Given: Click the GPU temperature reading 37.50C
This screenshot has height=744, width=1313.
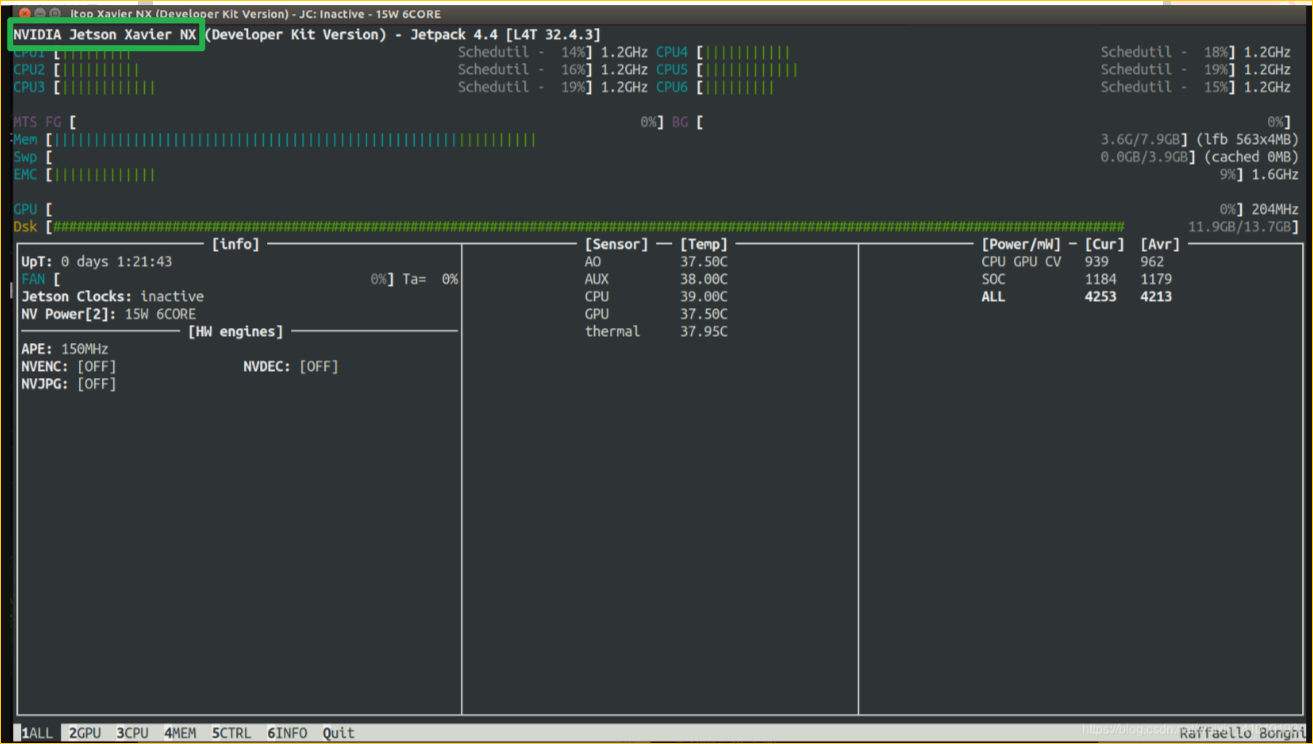Looking at the screenshot, I should click(x=704, y=314).
